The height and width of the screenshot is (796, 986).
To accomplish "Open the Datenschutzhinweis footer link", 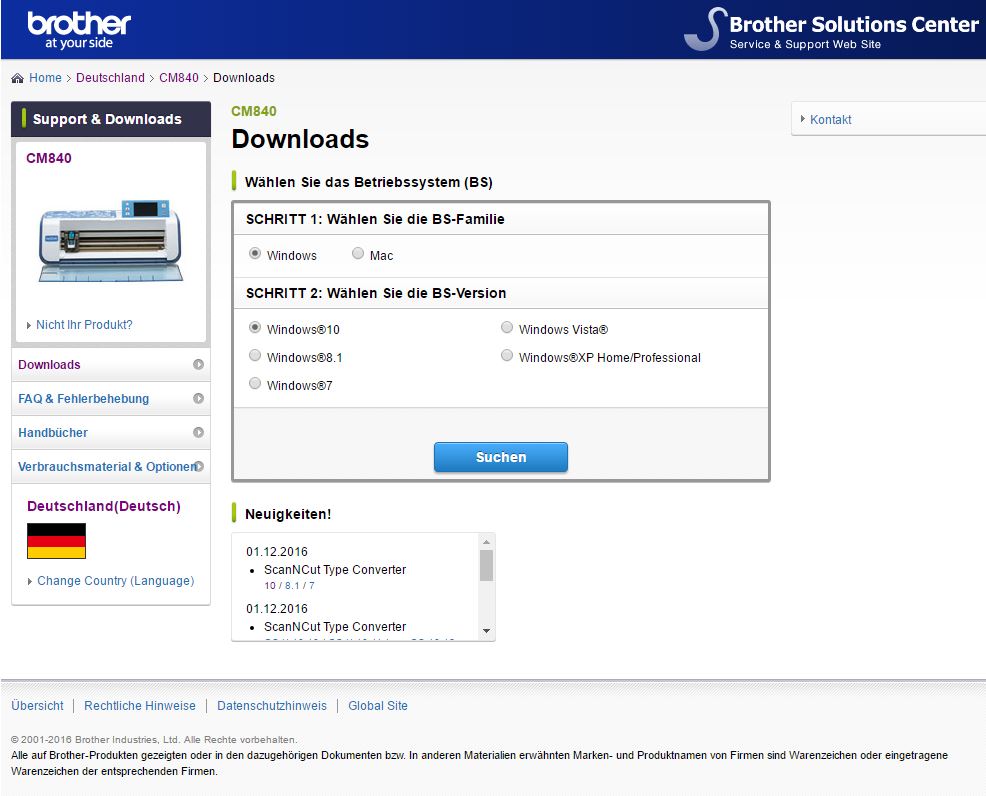I will [272, 706].
